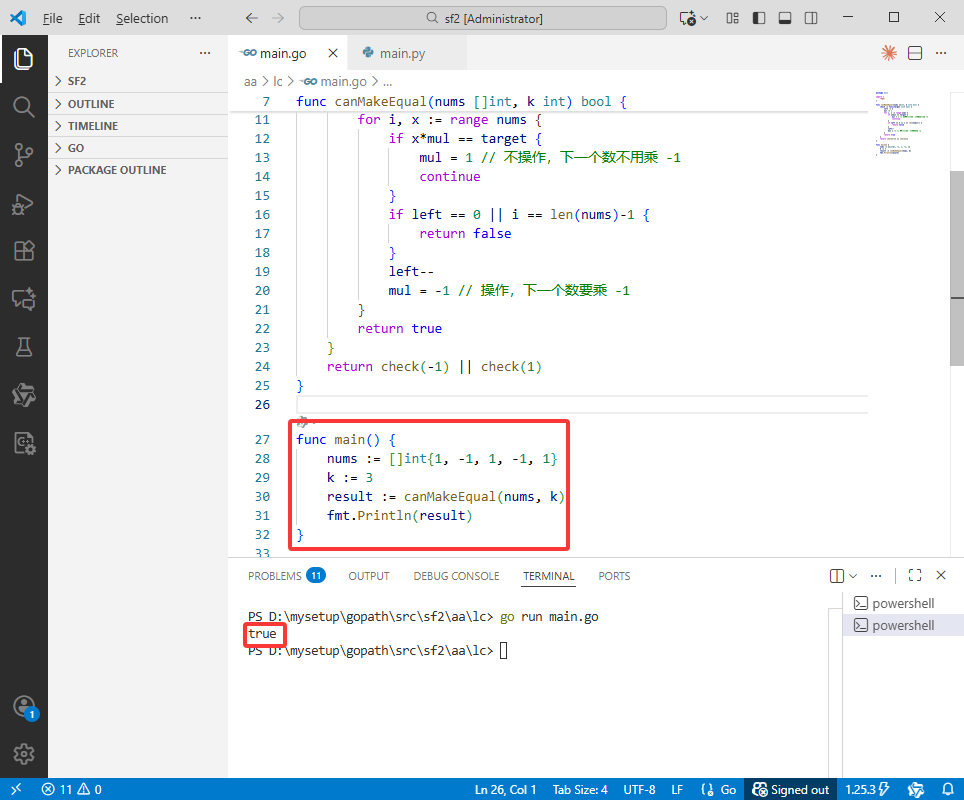Close the terminal panel
This screenshot has height=800, width=964.
941,575
